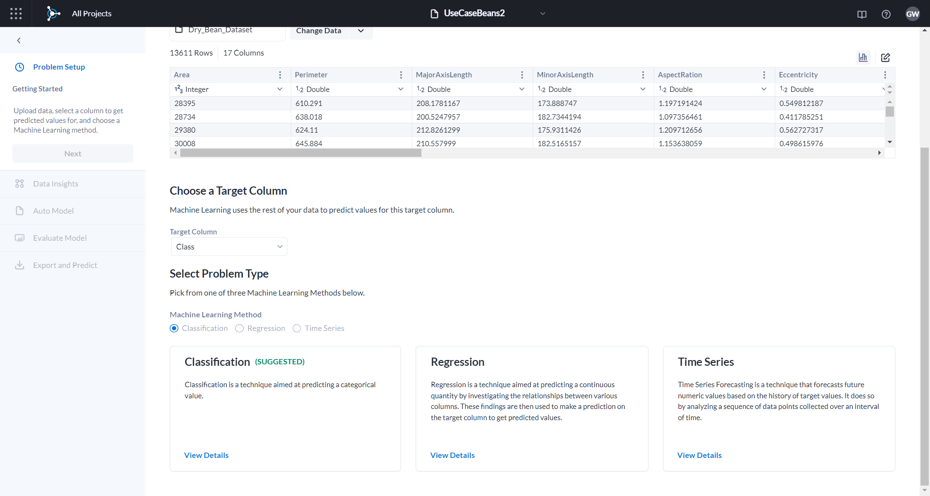This screenshot has height=496, width=930.
Task: Click the application logo icon
Action: (53, 13)
